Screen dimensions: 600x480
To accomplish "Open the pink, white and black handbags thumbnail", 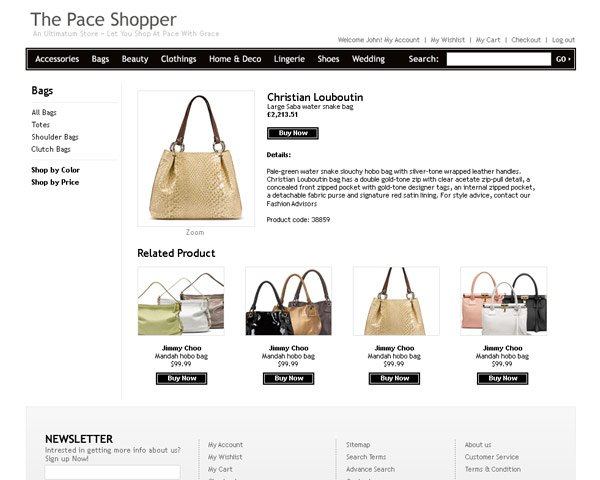I will pyautogui.click(x=504, y=301).
